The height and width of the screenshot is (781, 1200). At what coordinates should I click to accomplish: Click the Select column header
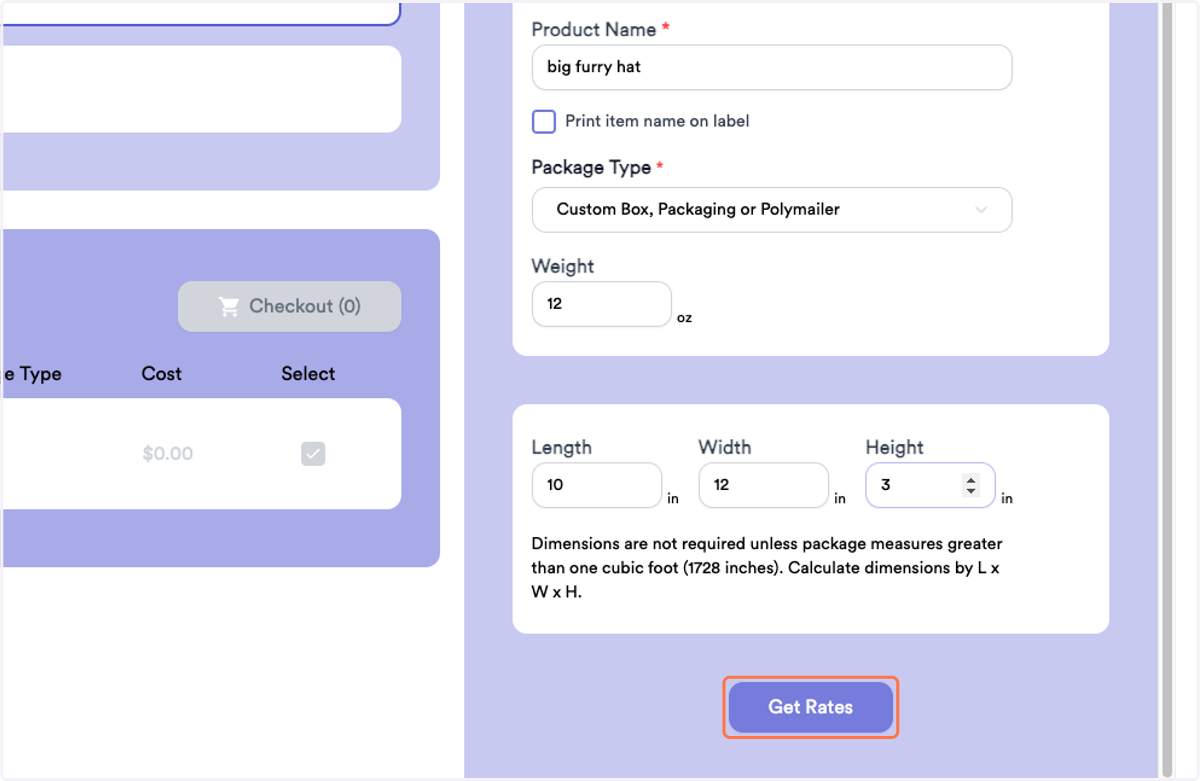click(x=308, y=374)
